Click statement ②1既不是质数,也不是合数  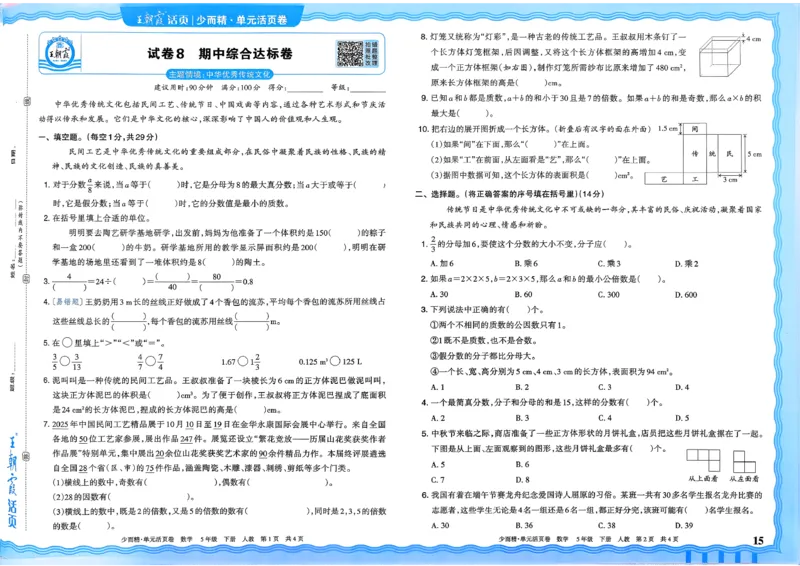(484, 340)
